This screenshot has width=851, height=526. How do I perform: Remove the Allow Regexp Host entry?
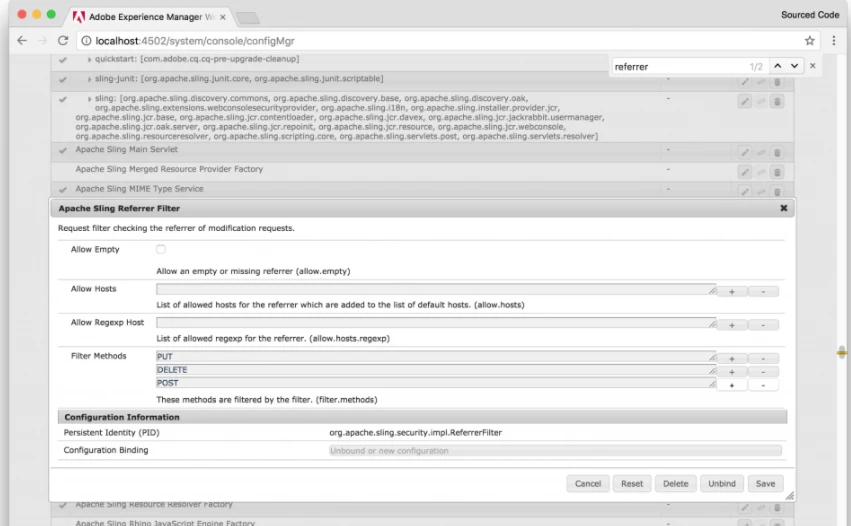pos(763,325)
